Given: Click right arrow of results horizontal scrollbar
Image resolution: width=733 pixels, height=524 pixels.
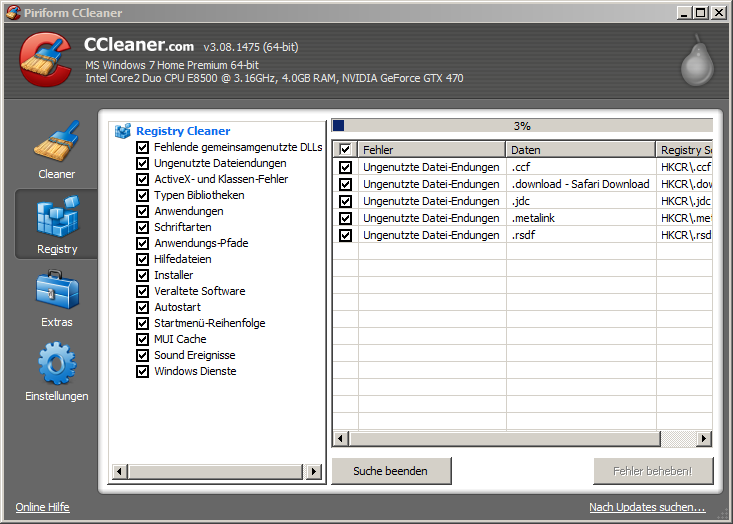Looking at the screenshot, I should [704, 438].
